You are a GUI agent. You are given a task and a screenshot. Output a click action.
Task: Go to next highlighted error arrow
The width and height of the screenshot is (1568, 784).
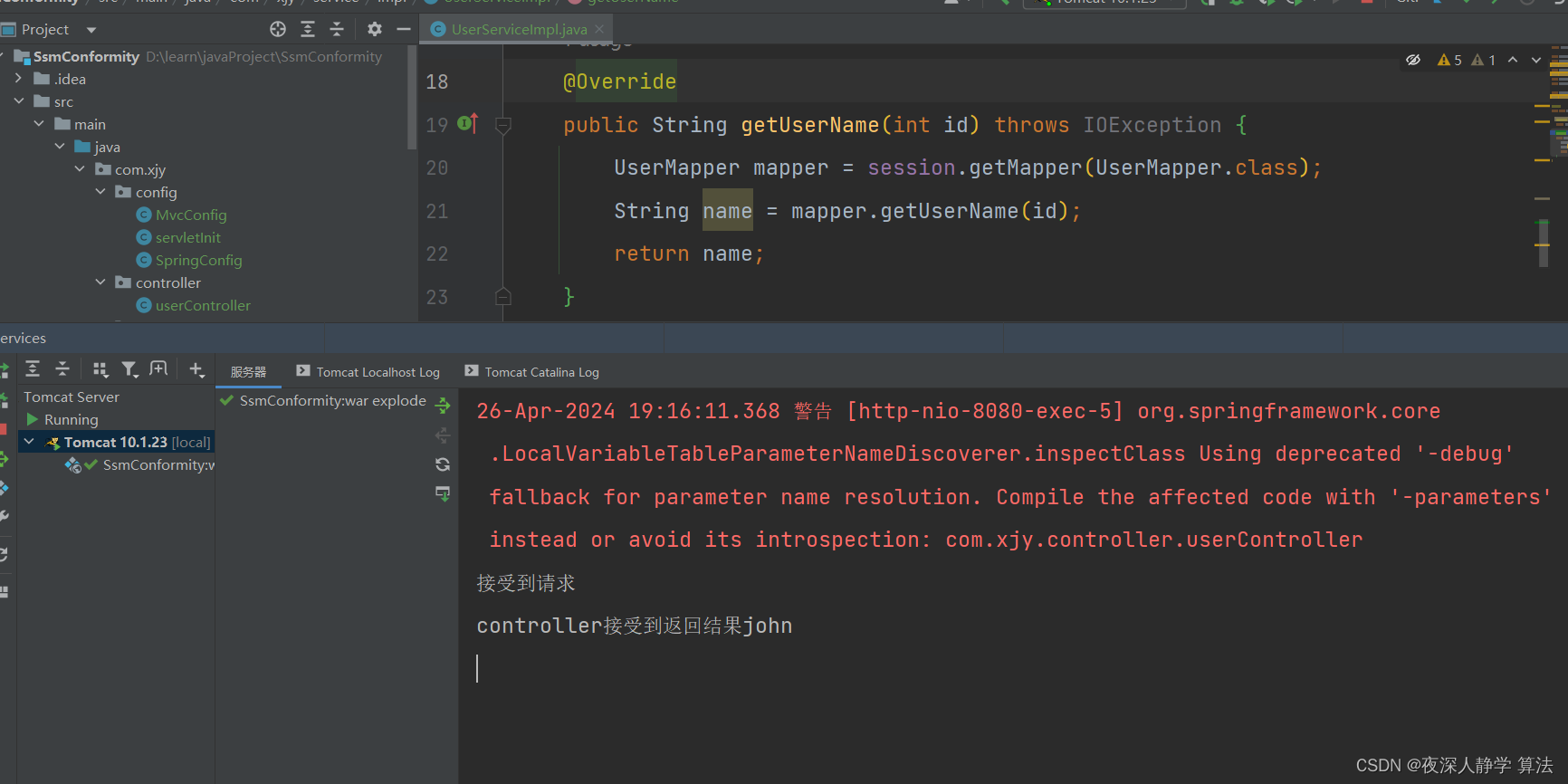[x=1536, y=60]
